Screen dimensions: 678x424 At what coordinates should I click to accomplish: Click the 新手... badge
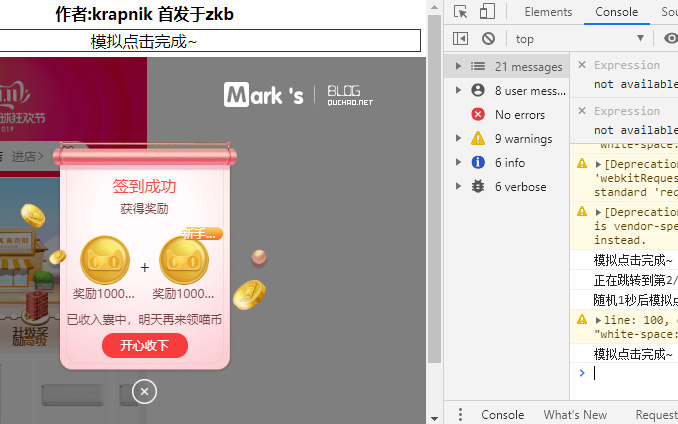(202, 234)
